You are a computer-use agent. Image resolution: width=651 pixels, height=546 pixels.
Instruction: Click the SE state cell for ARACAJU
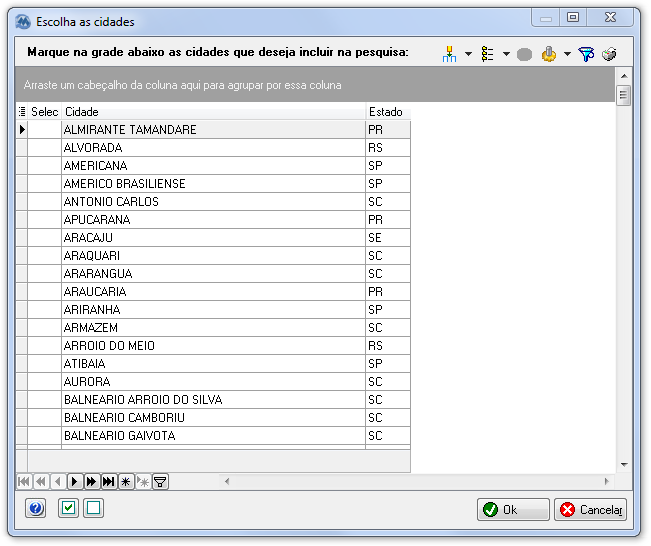388,237
